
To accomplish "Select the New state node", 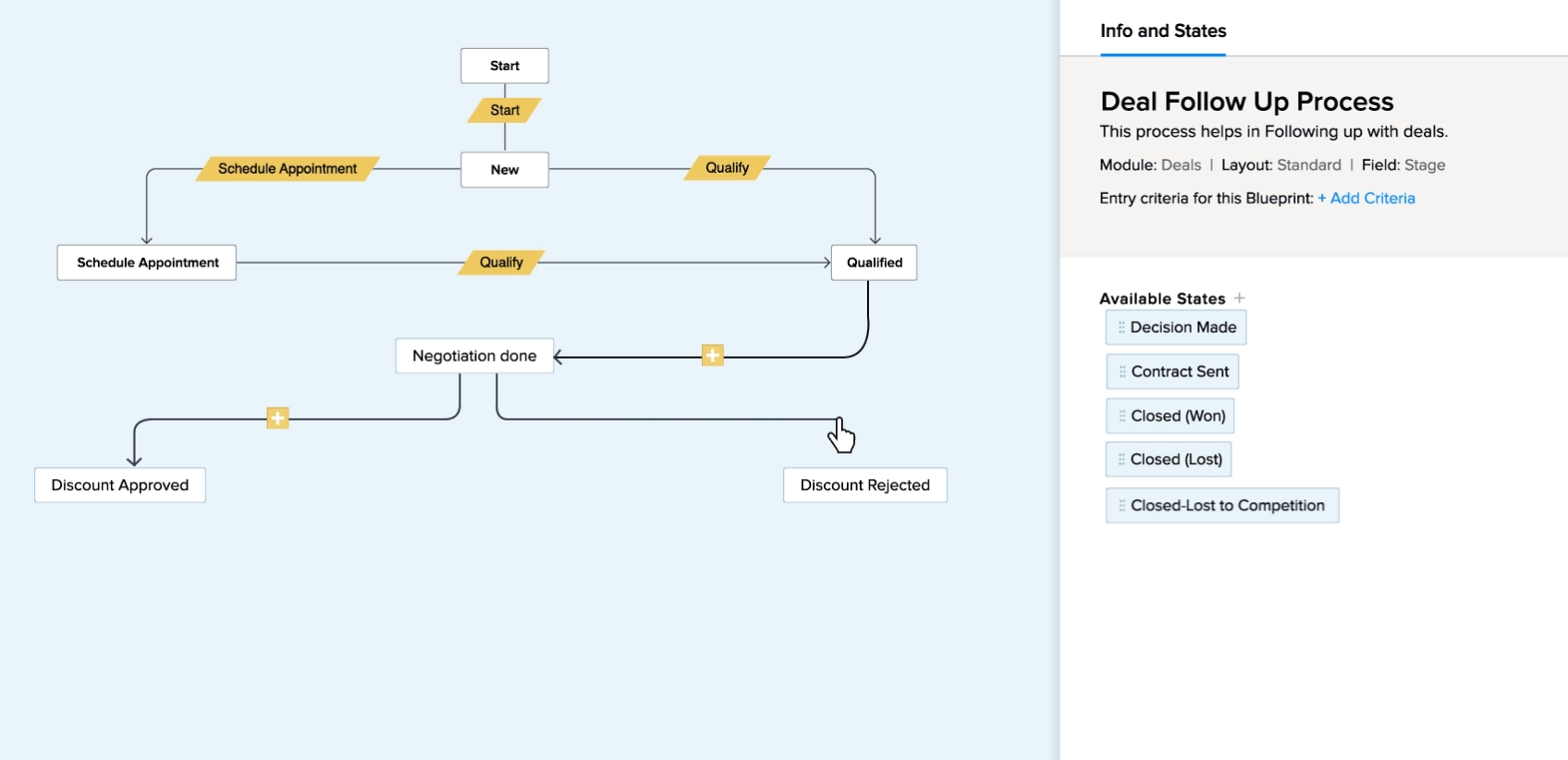I will (505, 170).
